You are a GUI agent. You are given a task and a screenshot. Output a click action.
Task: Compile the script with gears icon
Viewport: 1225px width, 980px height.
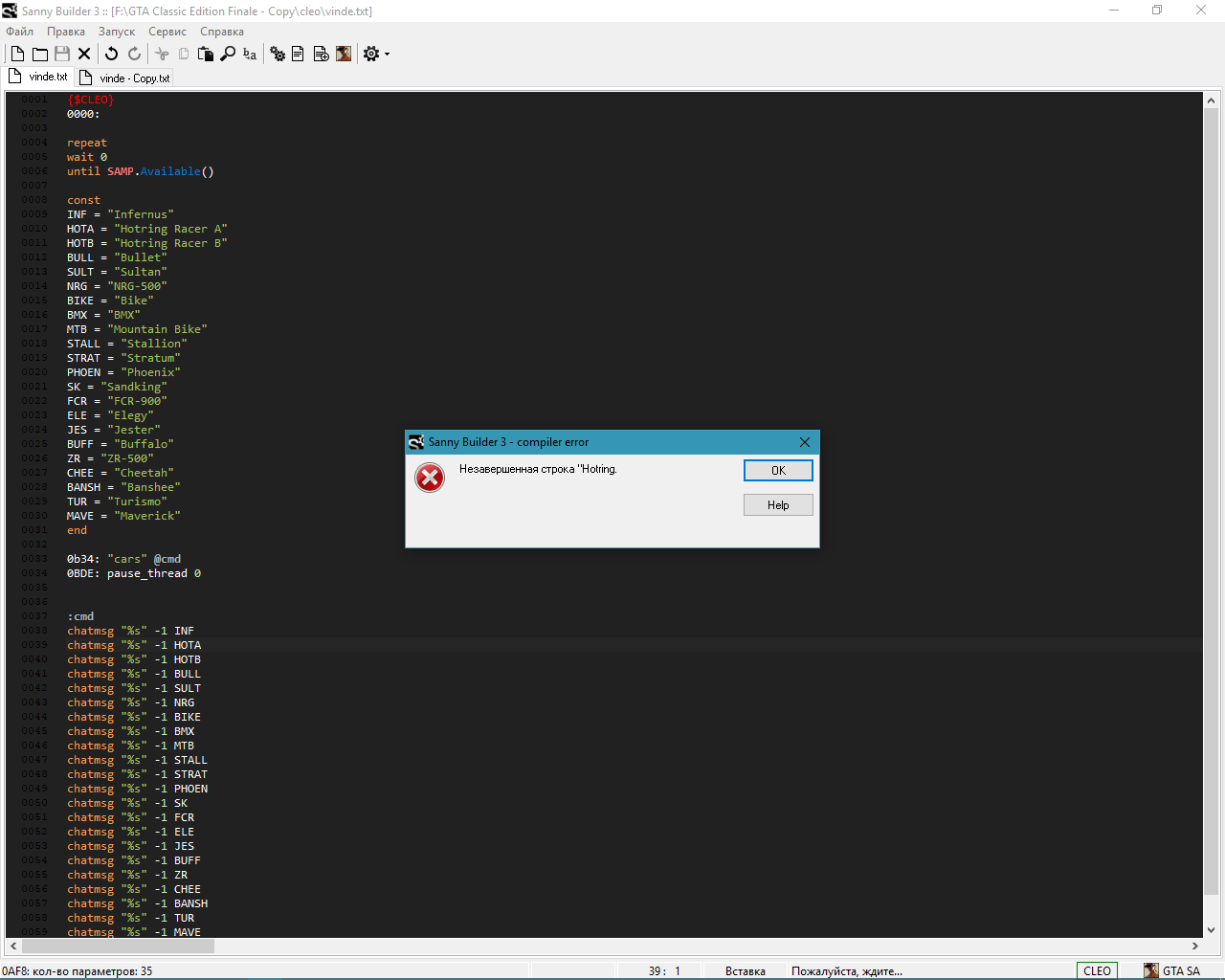(x=278, y=55)
